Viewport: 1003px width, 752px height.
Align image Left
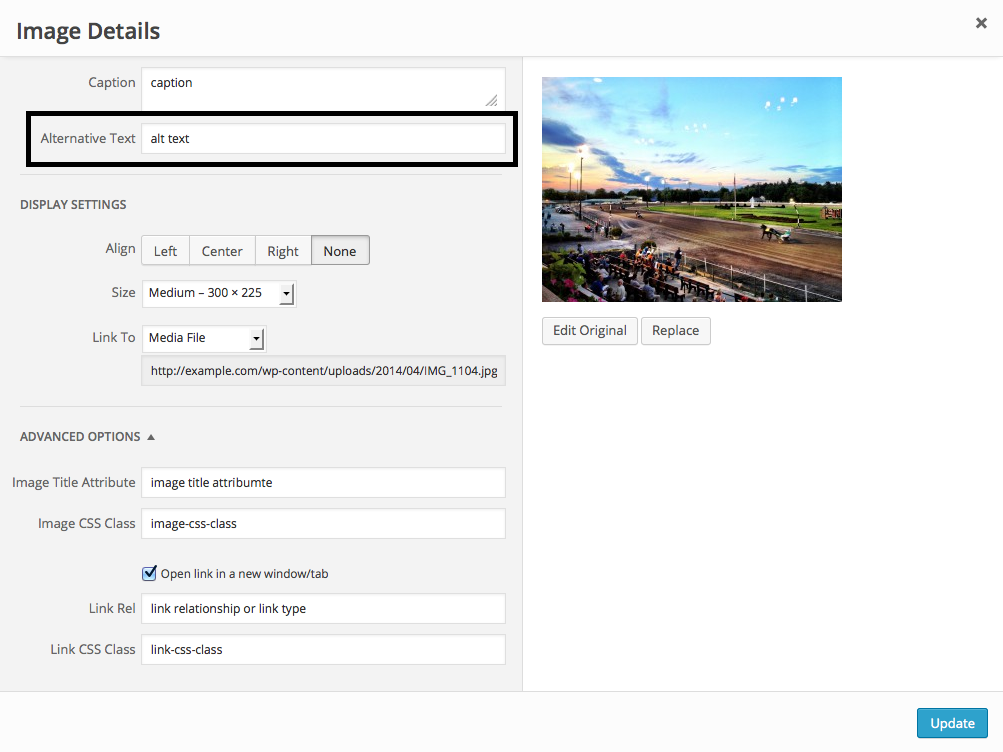click(x=165, y=251)
